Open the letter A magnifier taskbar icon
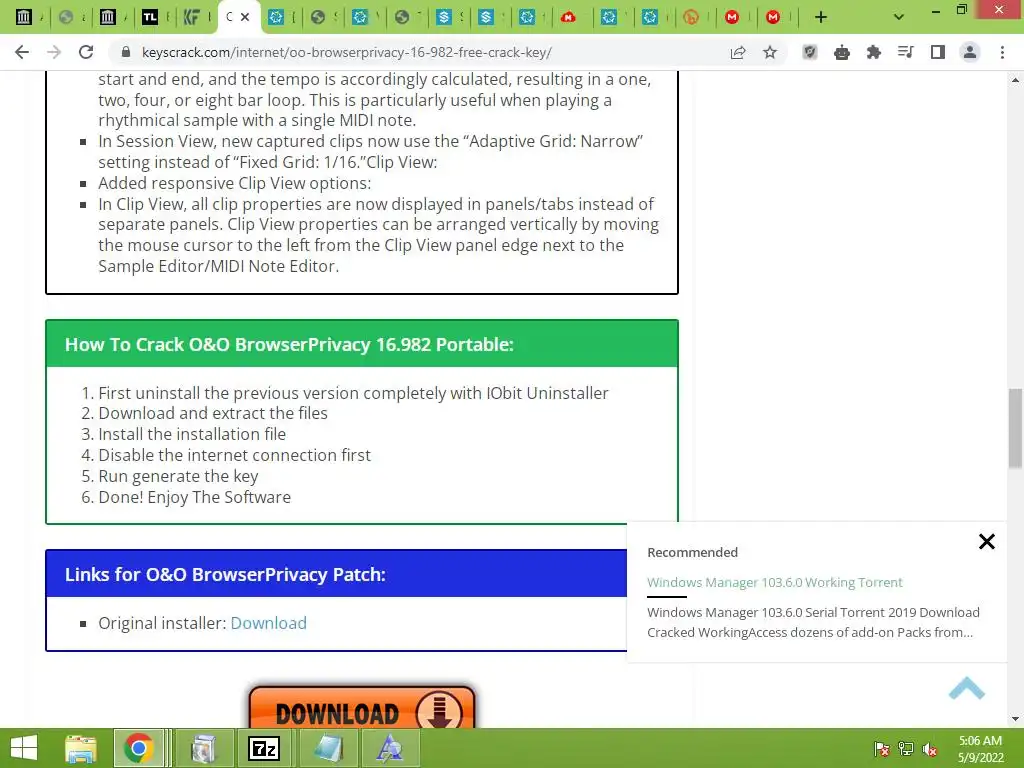Image resolution: width=1024 pixels, height=768 pixels. (390, 748)
